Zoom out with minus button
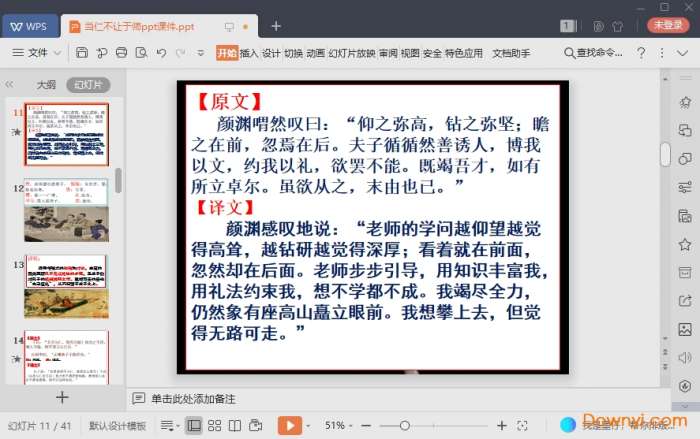Image resolution: width=700 pixels, height=439 pixels. [366, 426]
